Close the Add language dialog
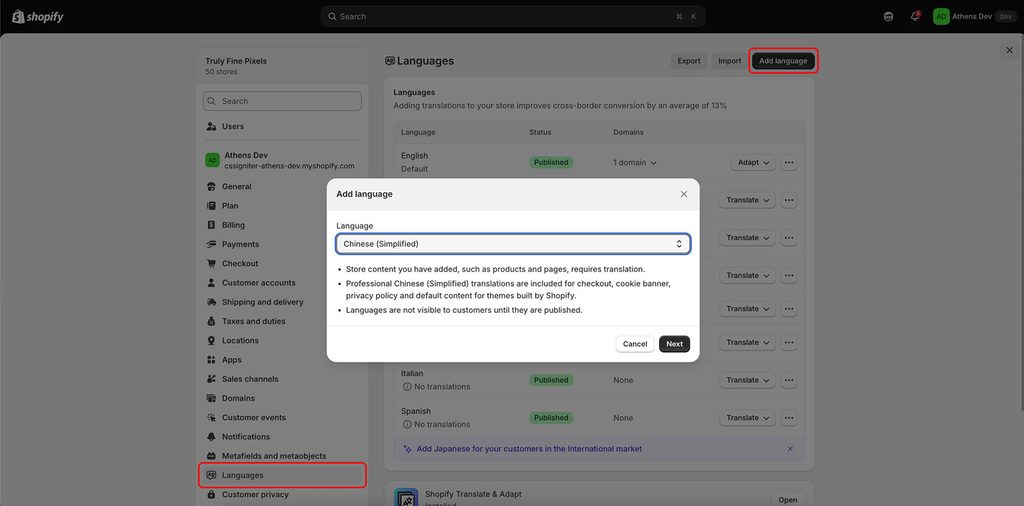Screen dimensions: 1024x506 click(684, 194)
